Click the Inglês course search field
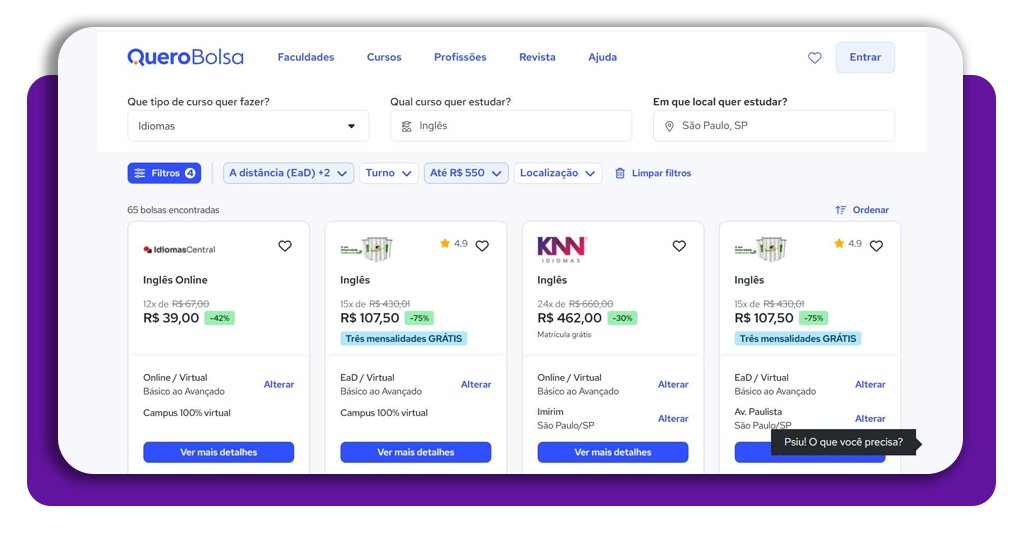Image resolution: width=1024 pixels, height=536 pixels. click(511, 126)
